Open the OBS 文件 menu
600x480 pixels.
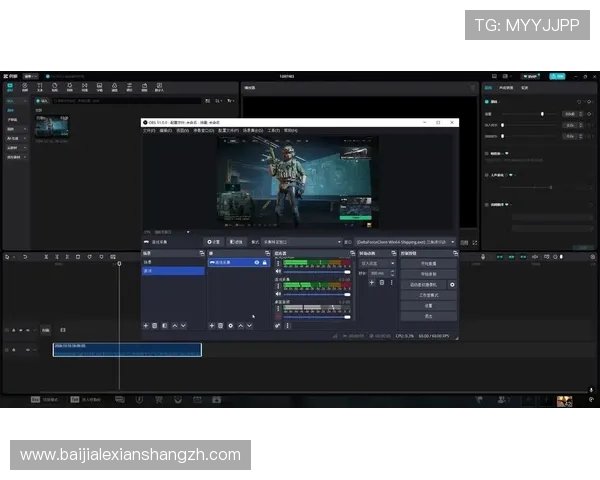(149, 130)
